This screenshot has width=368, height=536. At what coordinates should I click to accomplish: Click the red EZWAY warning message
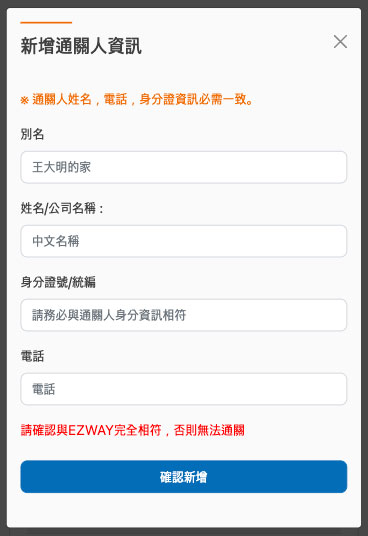pyautogui.click(x=133, y=430)
